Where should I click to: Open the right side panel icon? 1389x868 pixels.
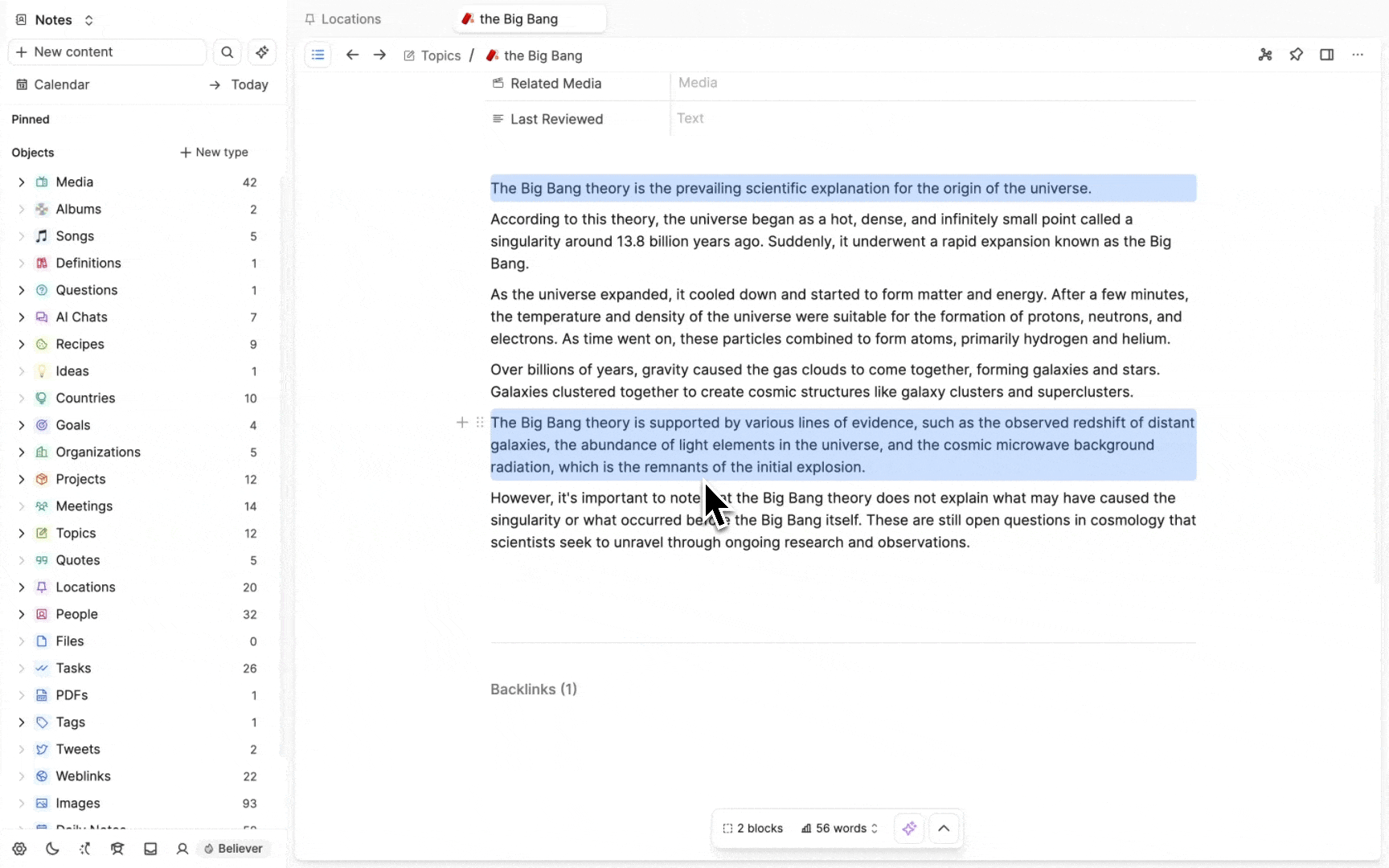(1327, 55)
